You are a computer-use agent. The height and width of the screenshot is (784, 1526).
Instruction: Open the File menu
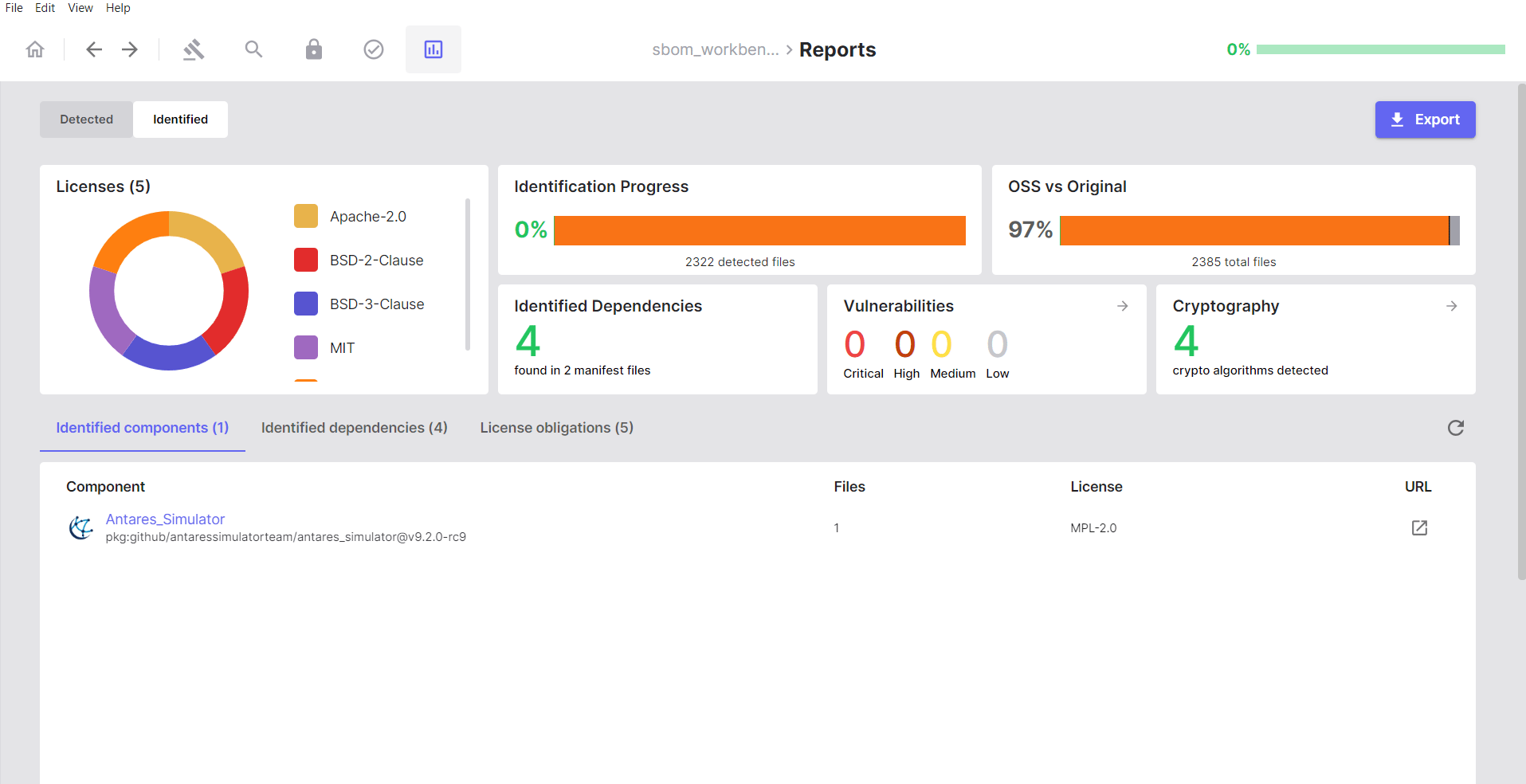(x=14, y=8)
